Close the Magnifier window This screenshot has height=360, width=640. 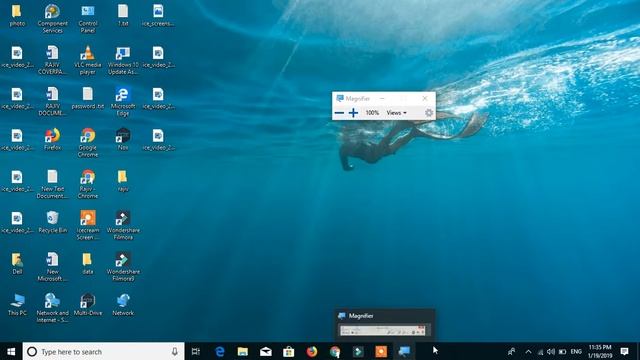click(425, 98)
